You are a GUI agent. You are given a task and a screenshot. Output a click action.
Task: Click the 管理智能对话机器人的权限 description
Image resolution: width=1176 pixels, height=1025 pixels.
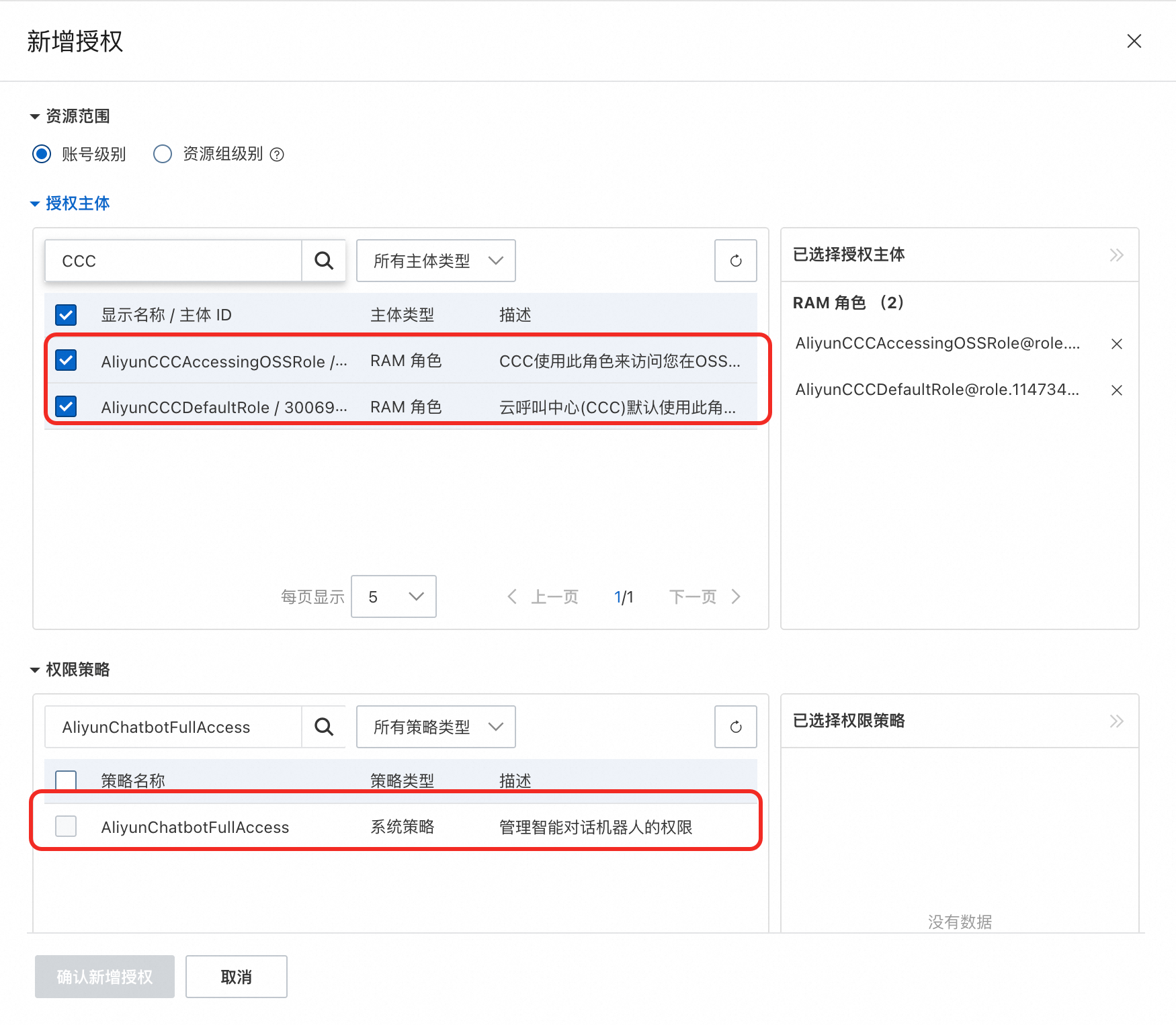point(595,828)
